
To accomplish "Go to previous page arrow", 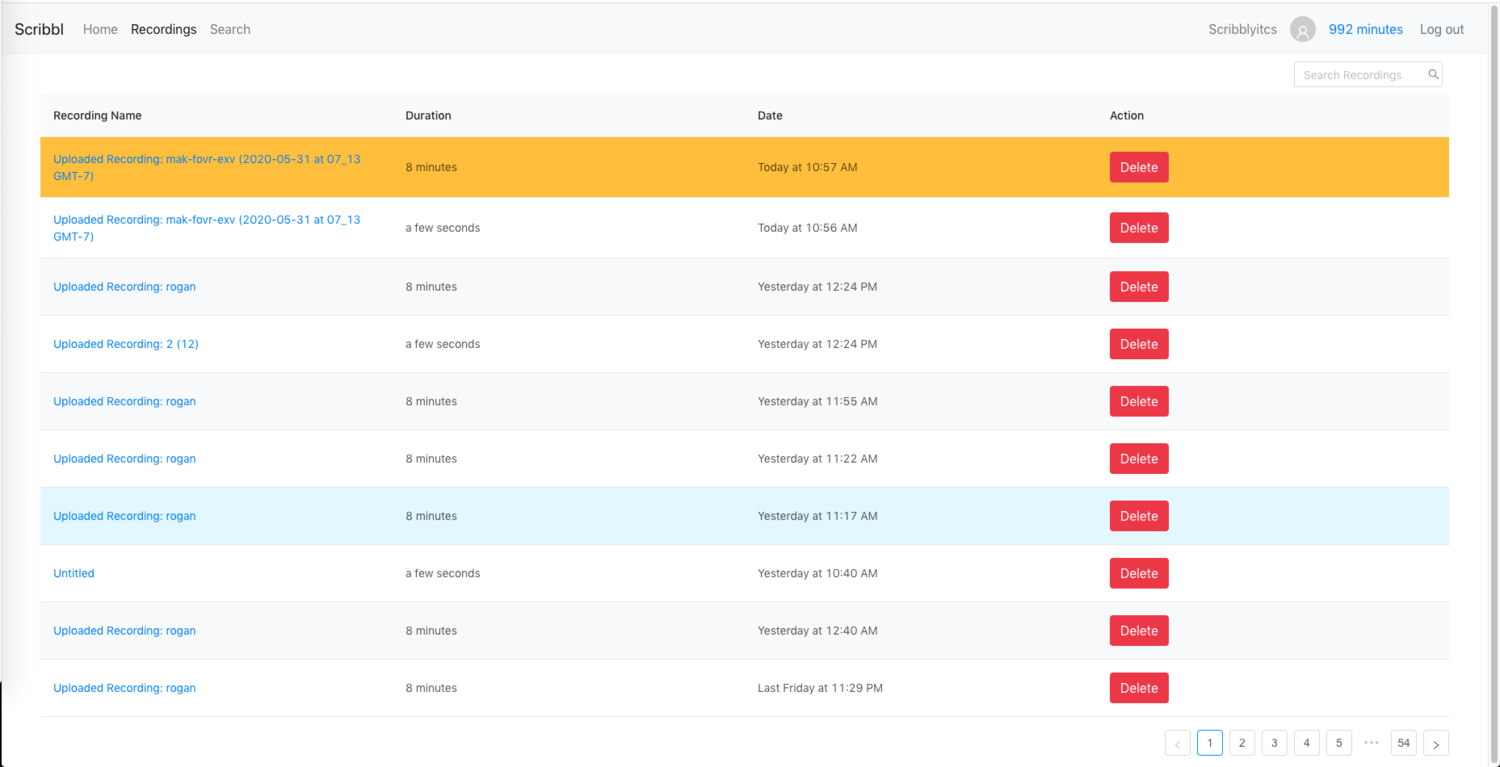I will tap(1178, 743).
